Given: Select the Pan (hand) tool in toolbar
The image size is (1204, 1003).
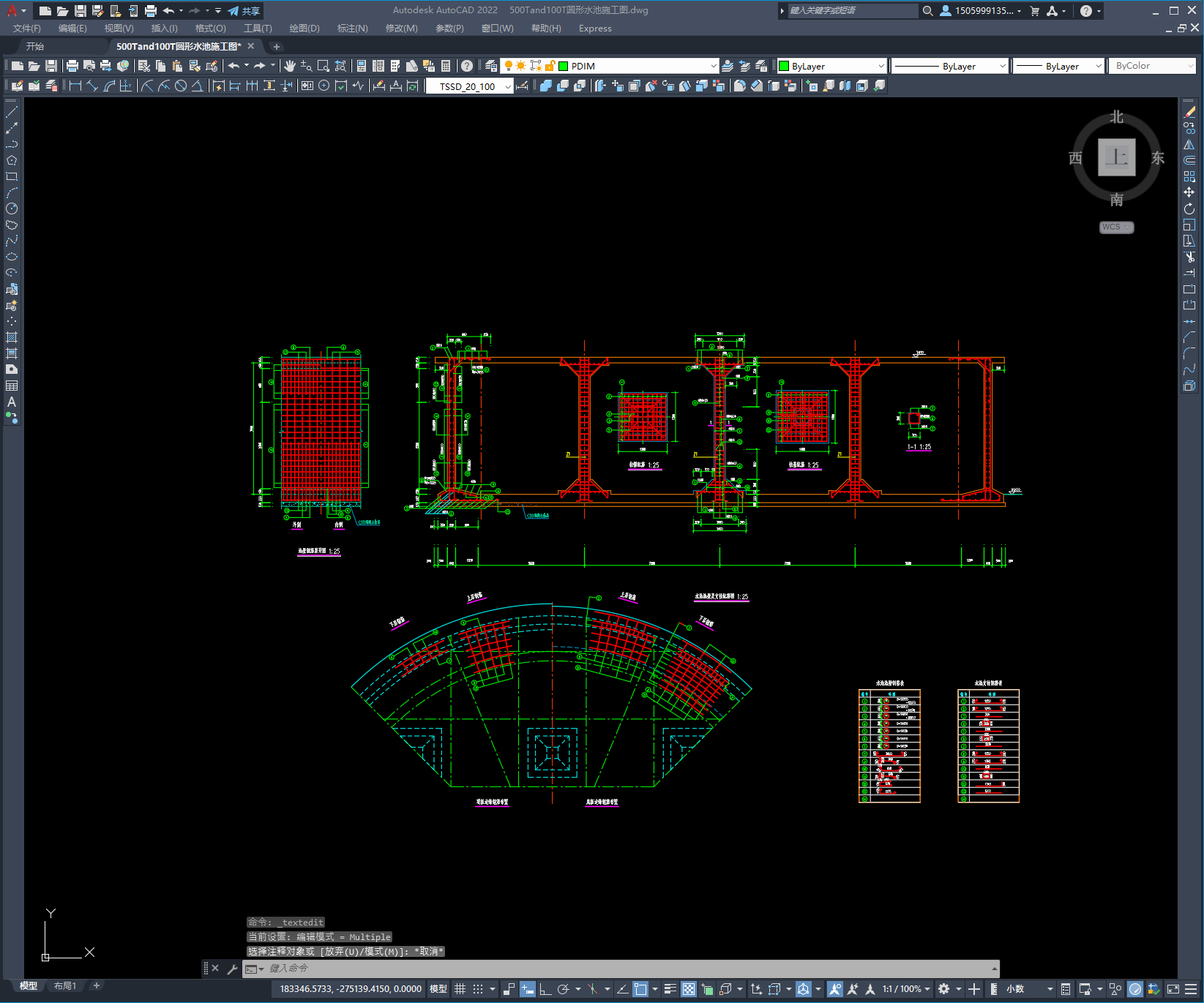Looking at the screenshot, I should pyautogui.click(x=290, y=66).
